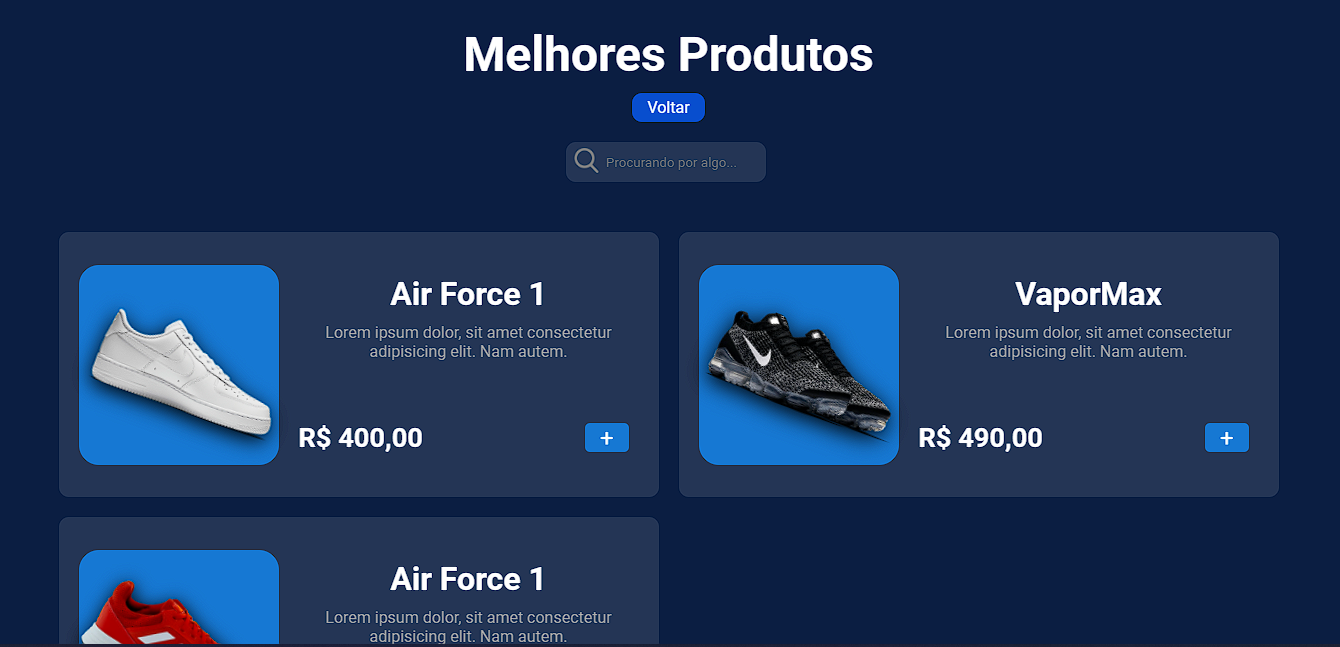Image resolution: width=1340 pixels, height=647 pixels.
Task: Add the R$ 400,00 Air Force 1 with plus
Action: (607, 438)
